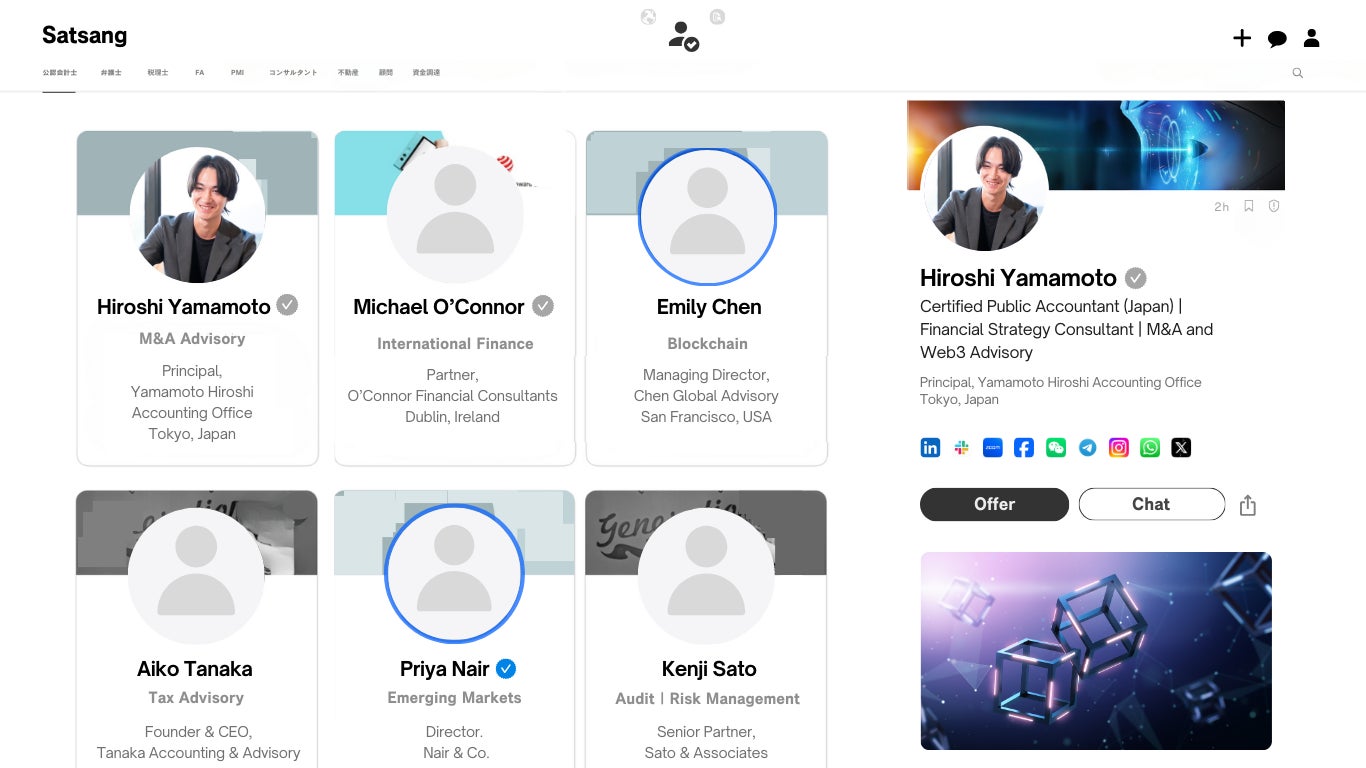The image size is (1366, 768).
Task: Click "O'Connor Financial Consultants" text
Action: coord(452,396)
